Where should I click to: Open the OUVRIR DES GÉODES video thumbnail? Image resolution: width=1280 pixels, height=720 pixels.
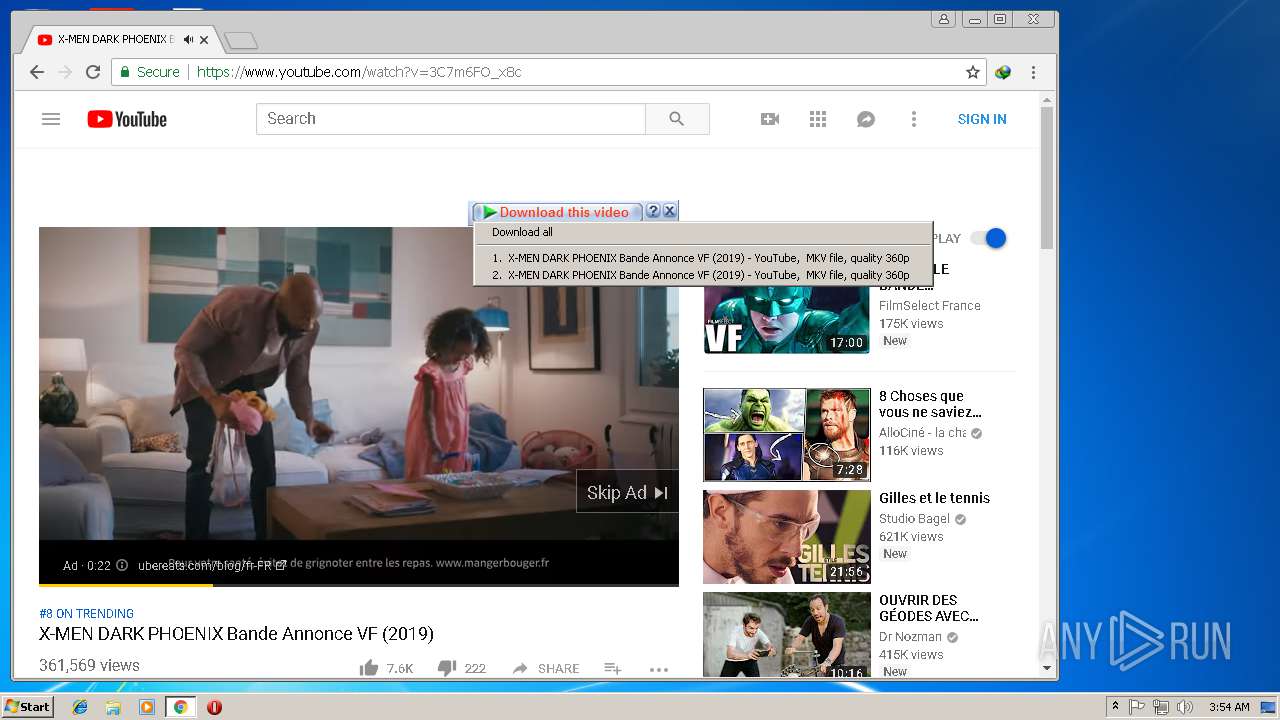787,635
